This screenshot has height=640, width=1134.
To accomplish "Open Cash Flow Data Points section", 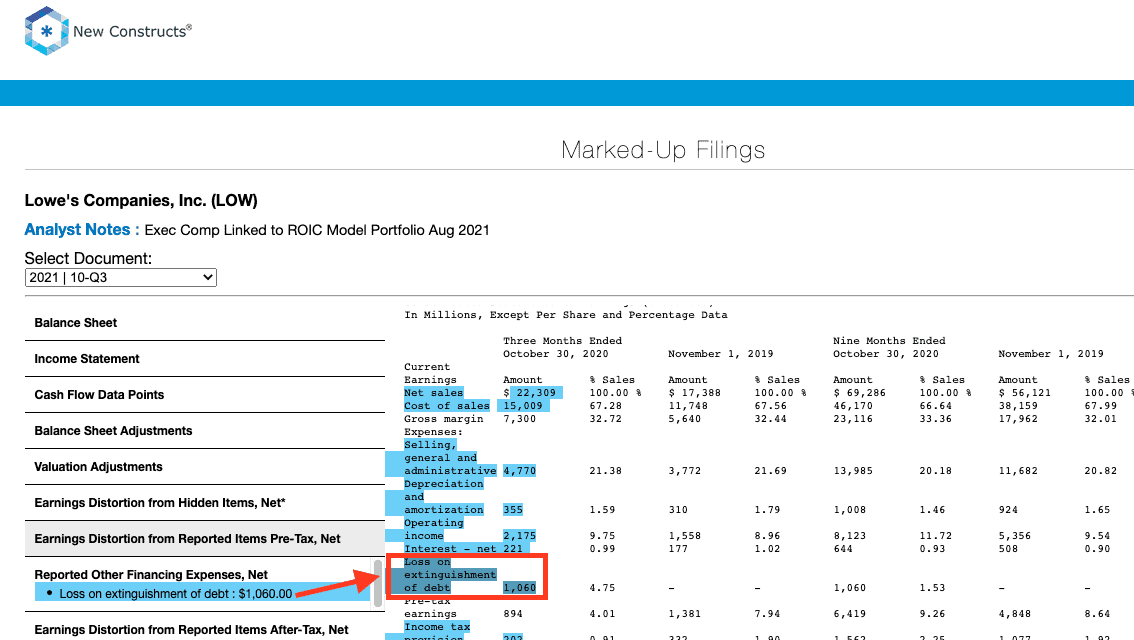I will [x=205, y=395].
